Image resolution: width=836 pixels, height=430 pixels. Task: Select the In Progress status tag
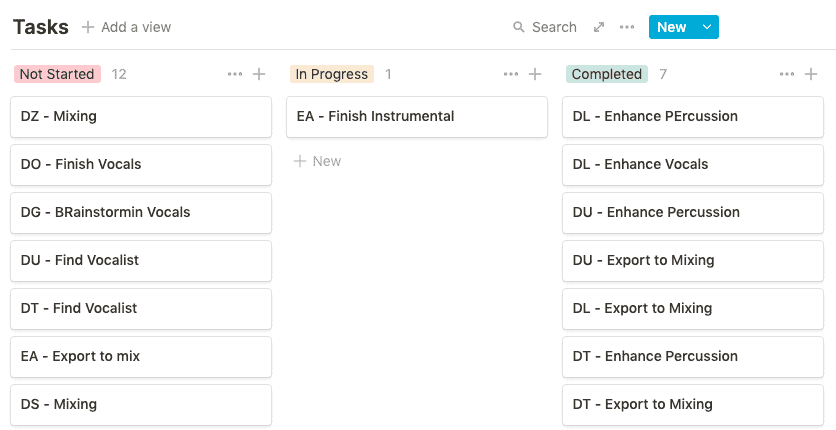tap(332, 74)
